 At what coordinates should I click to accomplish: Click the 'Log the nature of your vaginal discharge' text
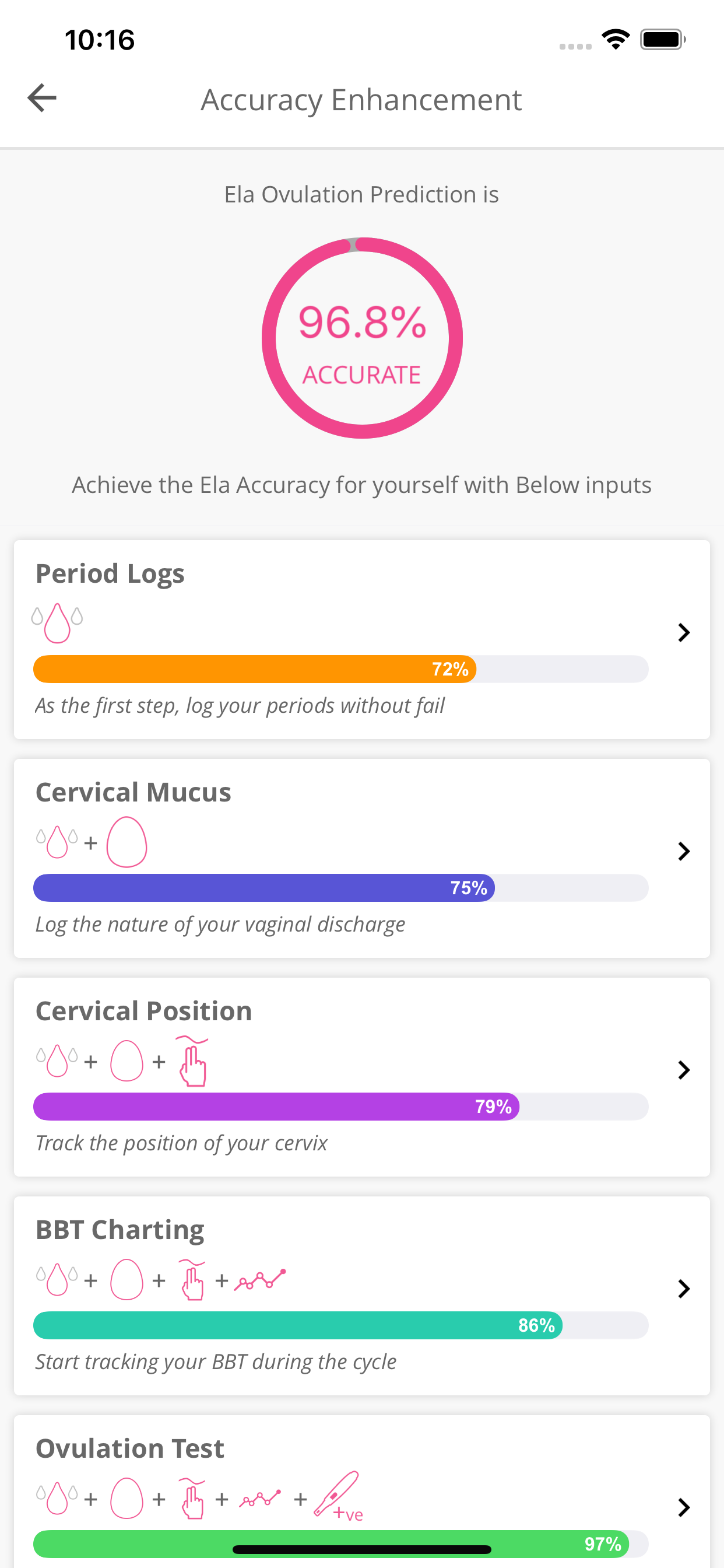click(x=220, y=924)
